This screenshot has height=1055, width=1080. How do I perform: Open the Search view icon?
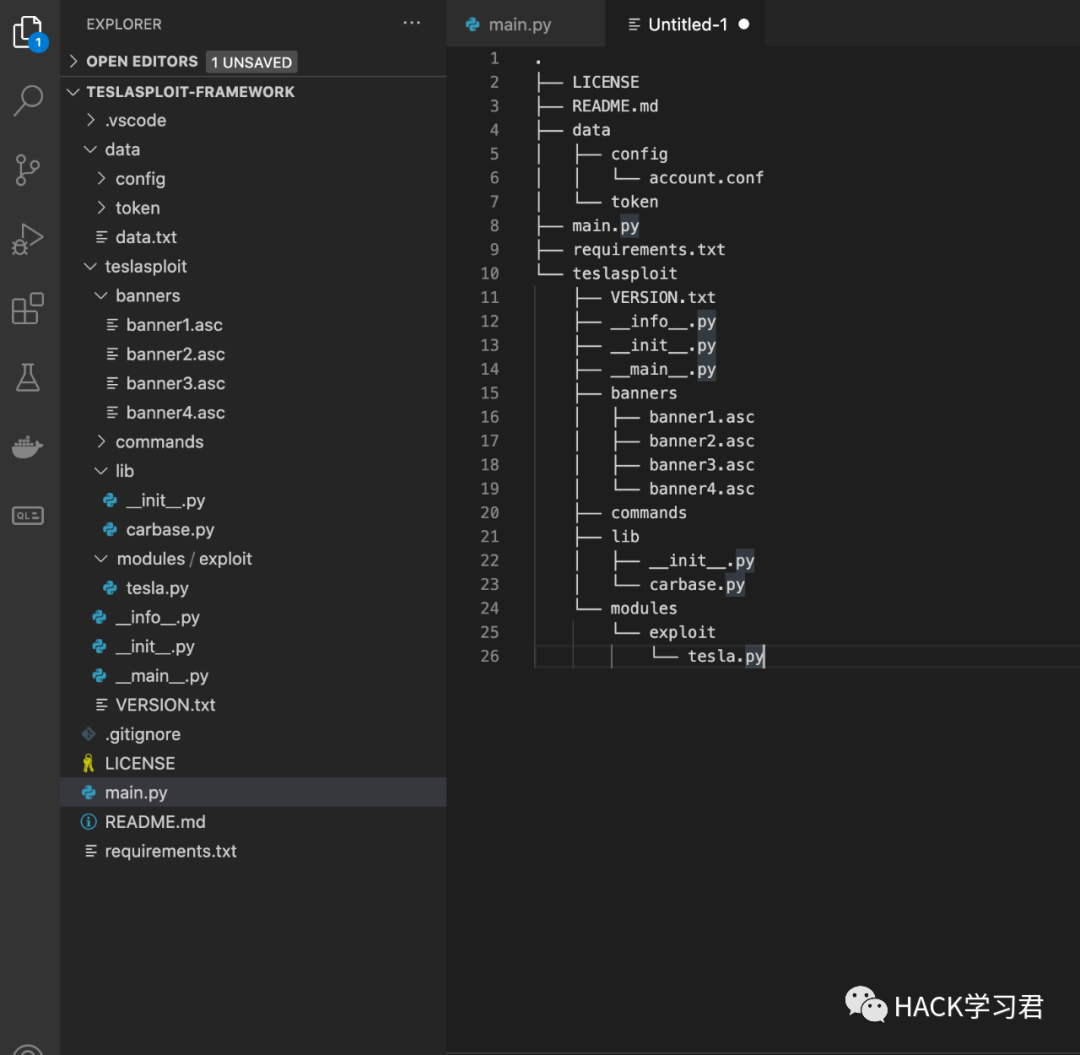tap(28, 101)
